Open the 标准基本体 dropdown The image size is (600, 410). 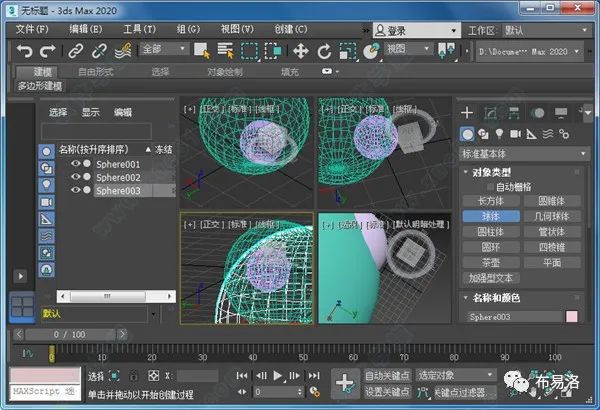(x=520, y=154)
